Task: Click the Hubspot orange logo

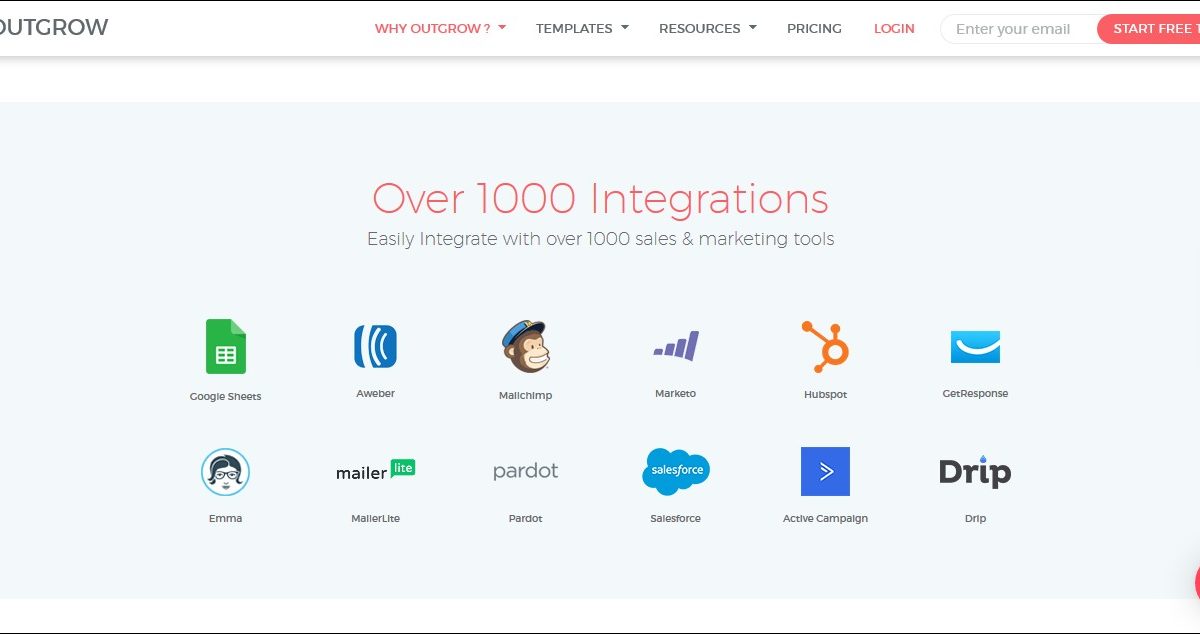Action: (825, 346)
